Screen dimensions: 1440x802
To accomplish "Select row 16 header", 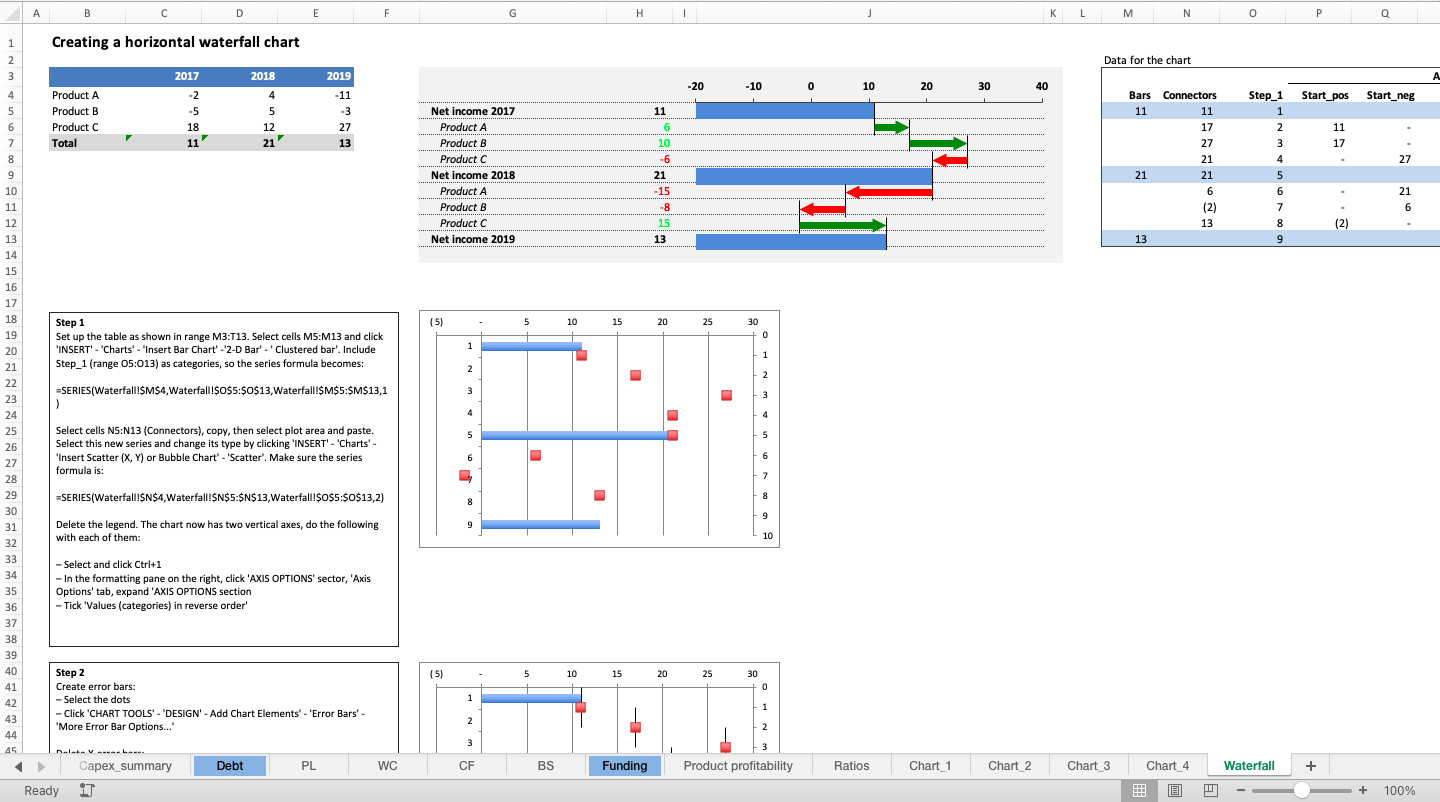I will [x=11, y=287].
